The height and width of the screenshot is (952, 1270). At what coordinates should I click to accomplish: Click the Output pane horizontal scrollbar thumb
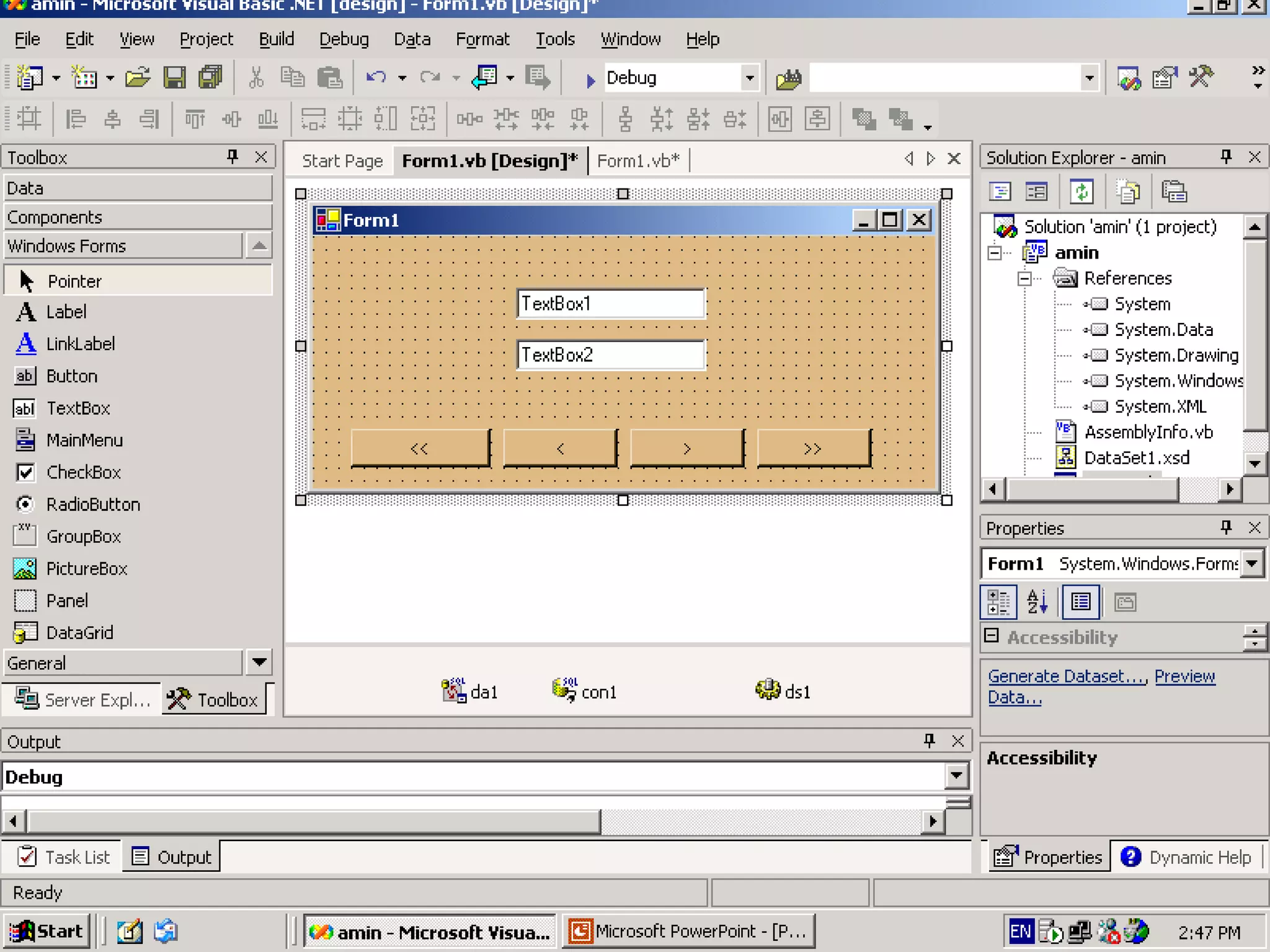(x=313, y=822)
